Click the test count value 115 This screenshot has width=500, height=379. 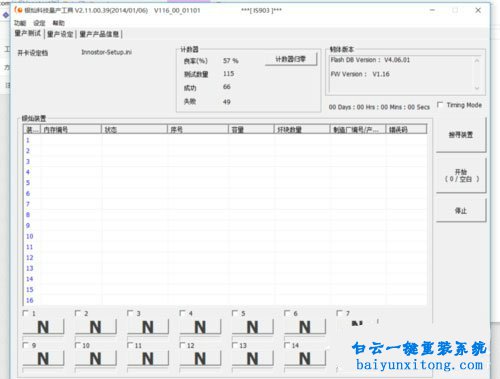tap(229, 74)
